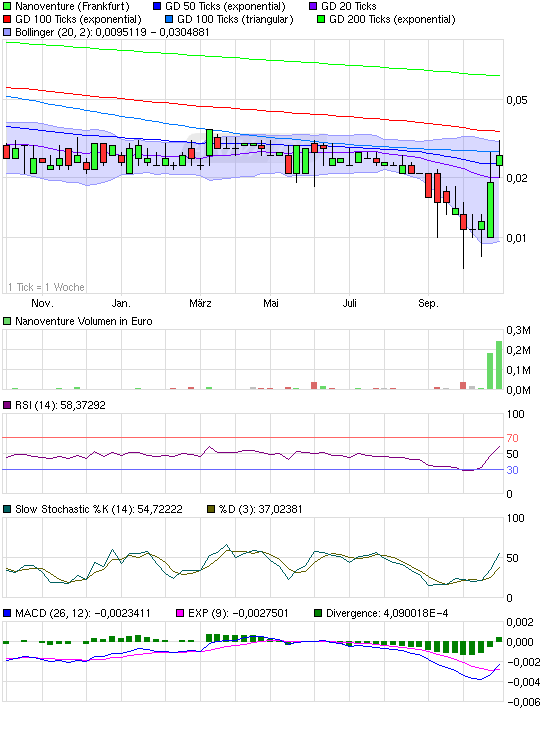Select the 'GD 100 Ticks (triangular)' label

(x=235, y=20)
